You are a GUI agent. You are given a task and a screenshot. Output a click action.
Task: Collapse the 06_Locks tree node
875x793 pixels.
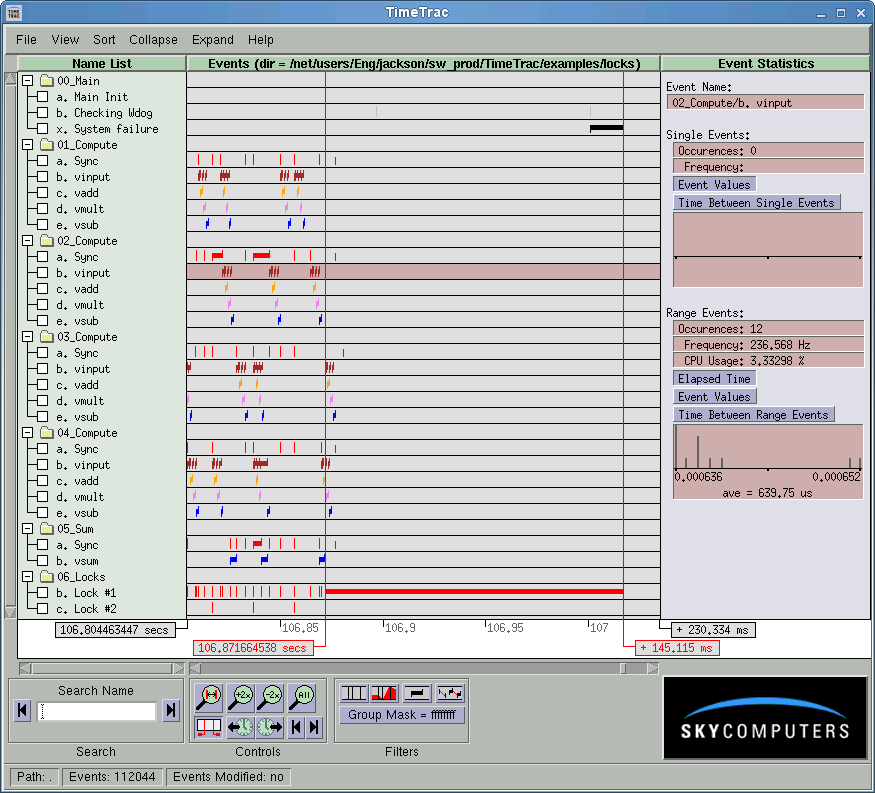click(x=27, y=576)
